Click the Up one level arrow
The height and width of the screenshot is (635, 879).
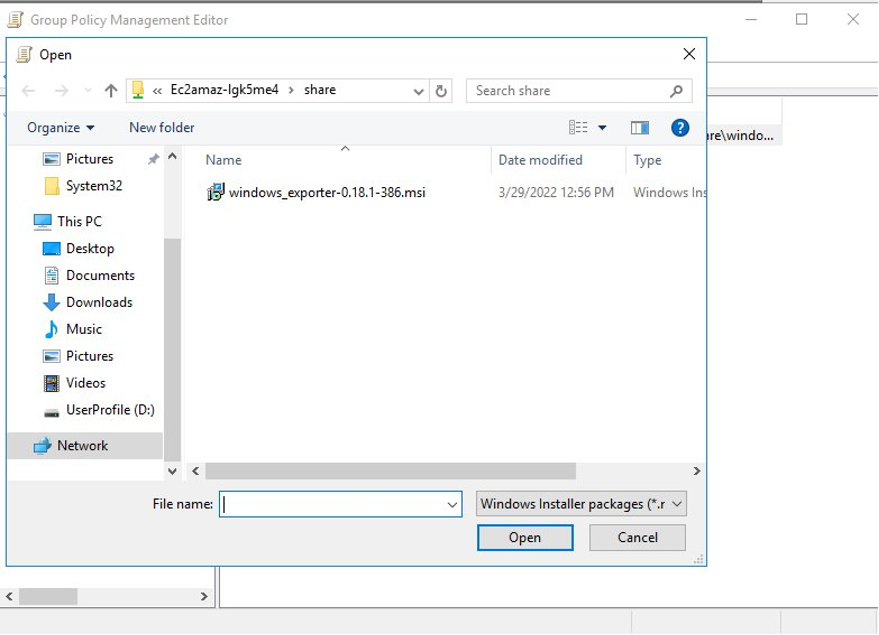[x=109, y=90]
